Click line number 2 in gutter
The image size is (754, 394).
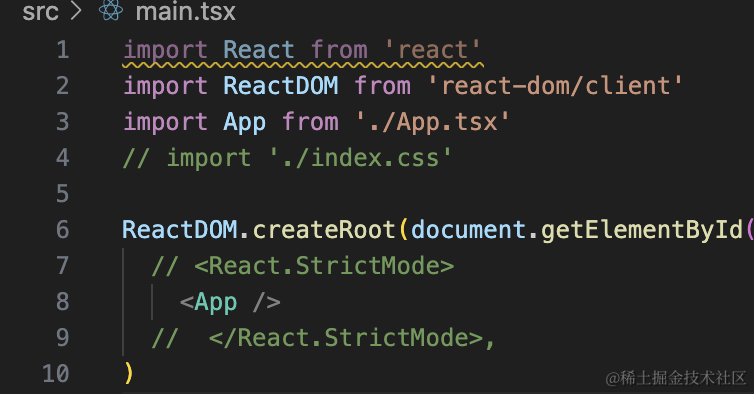(x=63, y=86)
